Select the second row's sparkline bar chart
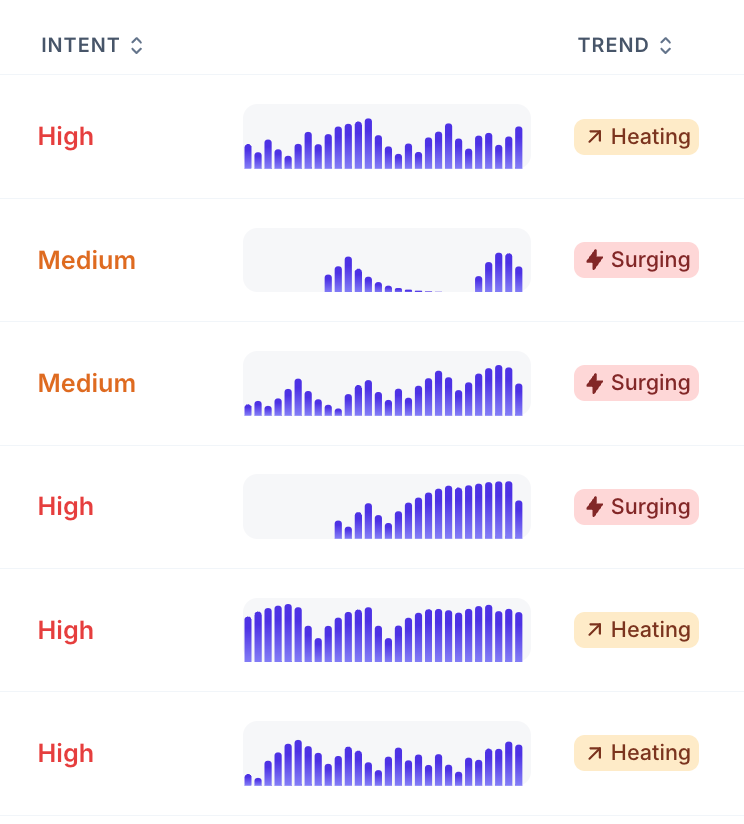This screenshot has width=744, height=824. (x=387, y=260)
